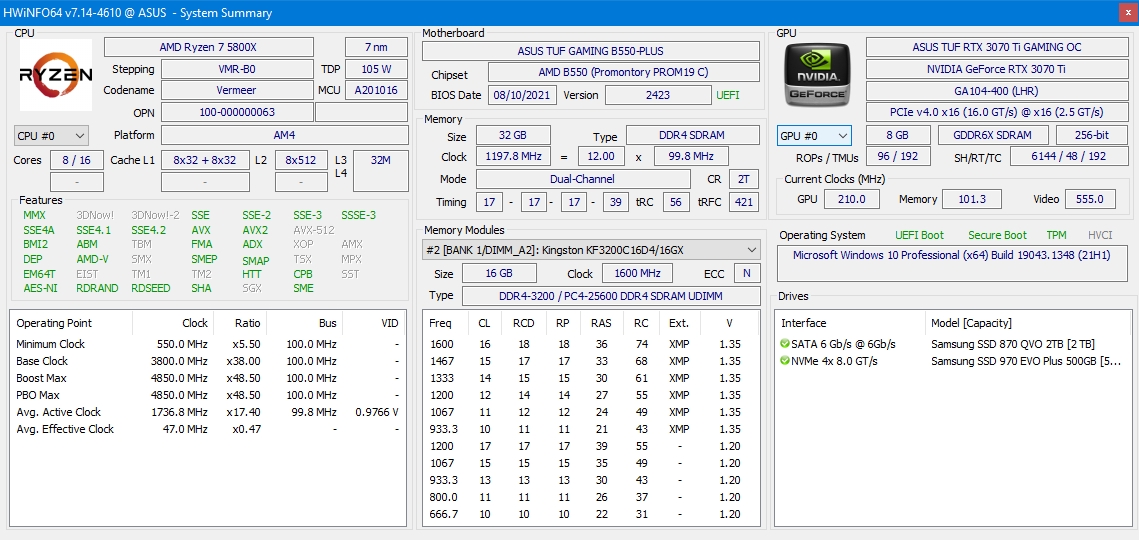
Task: Click the Secure Boot status label
Action: tap(997, 235)
